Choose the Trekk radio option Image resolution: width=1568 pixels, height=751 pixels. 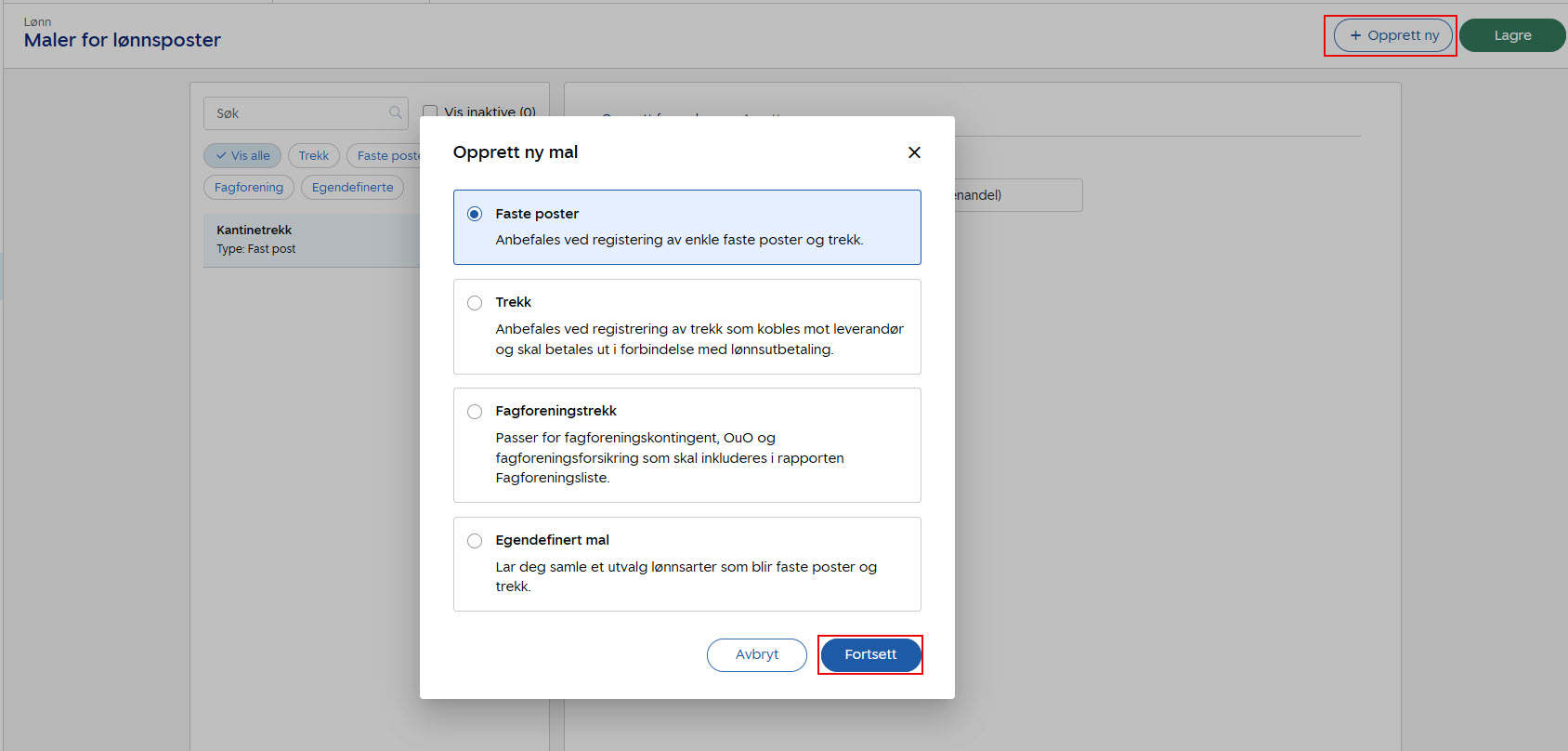[475, 303]
